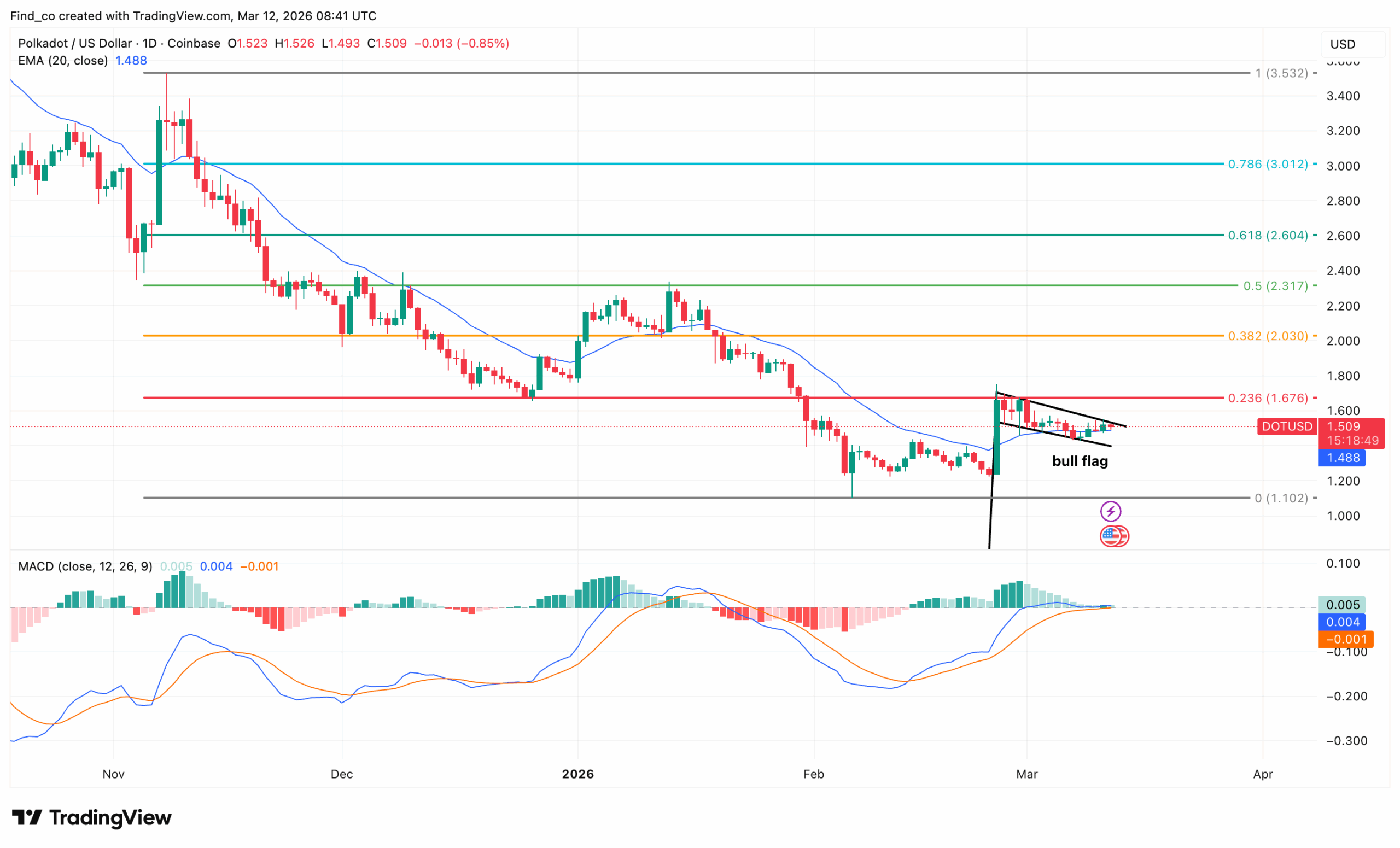This screenshot has width=1400, height=848.
Task: Click the 2026 time axis label
Action: click(578, 774)
